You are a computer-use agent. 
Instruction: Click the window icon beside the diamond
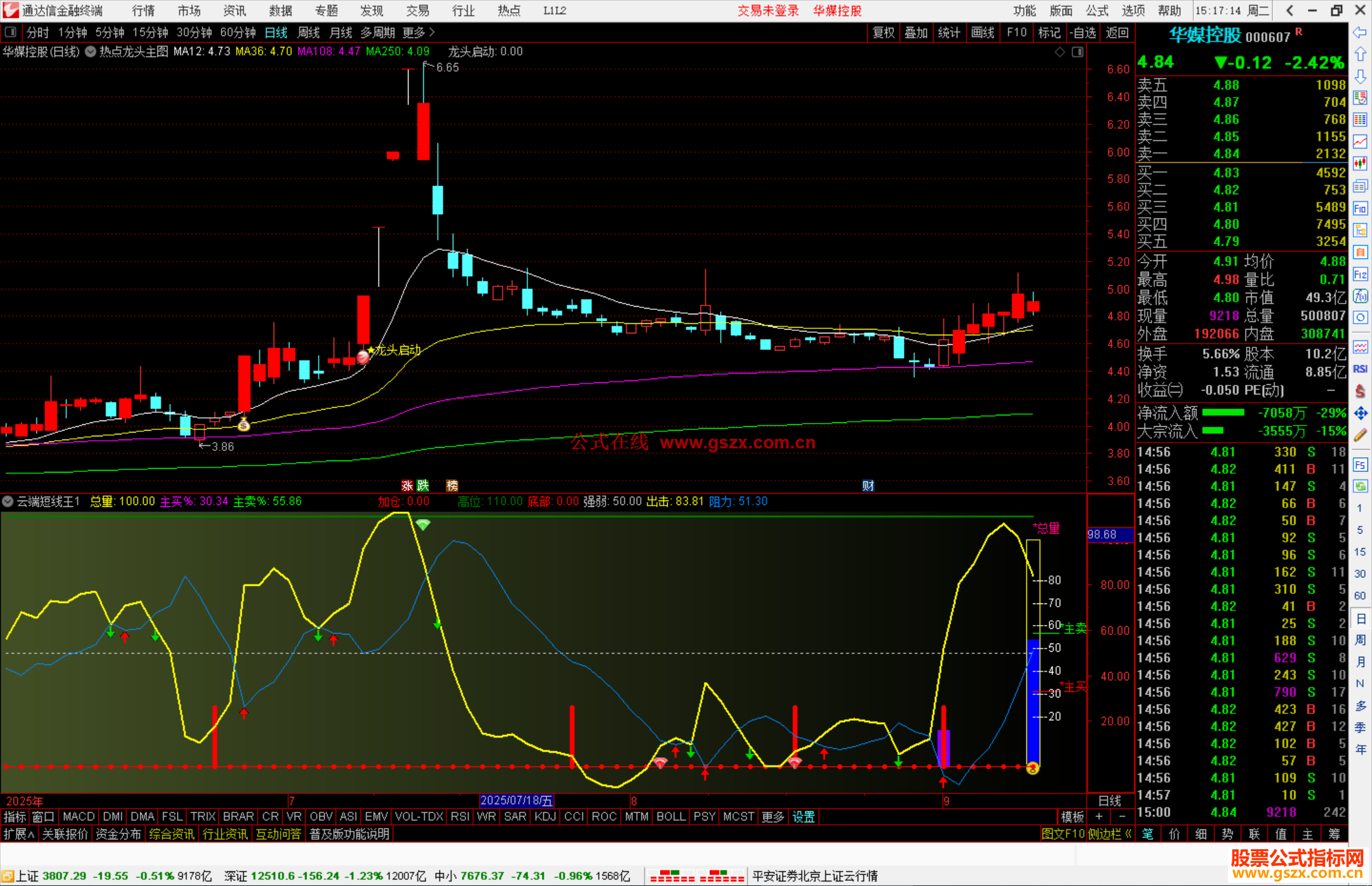pos(1077,52)
